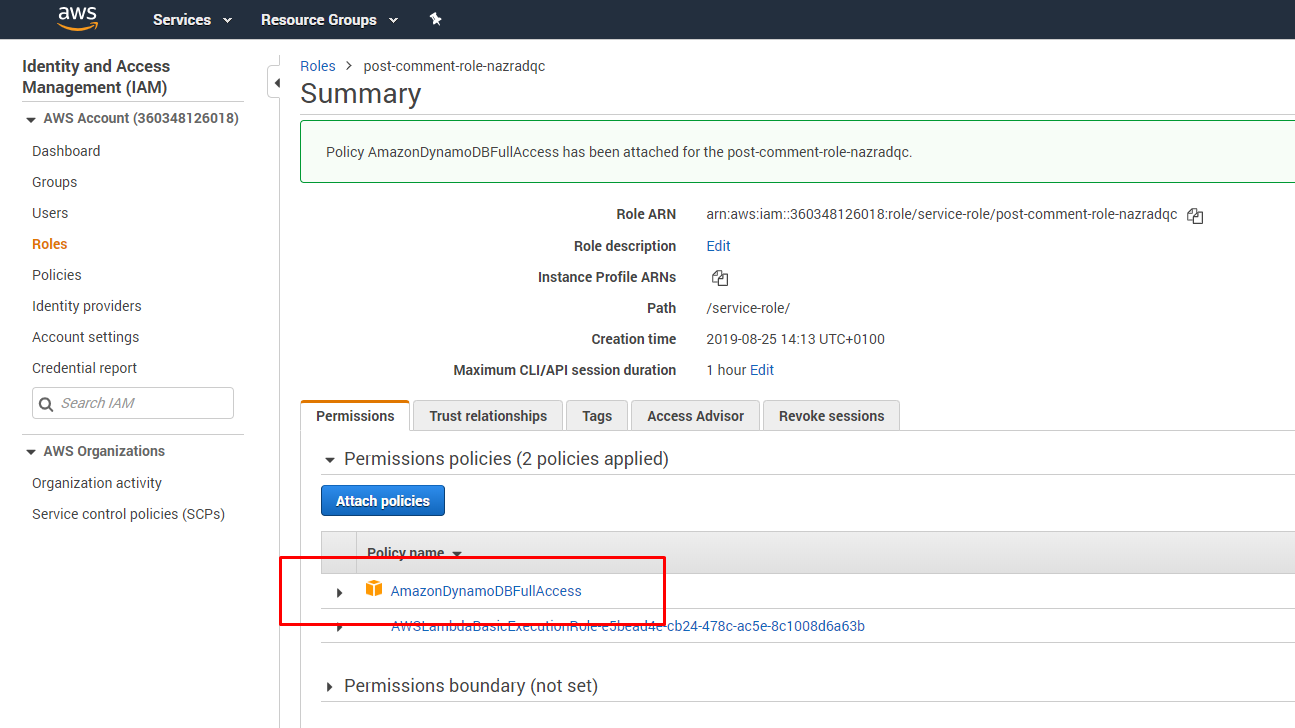Collapse the Permissions policies section

(330, 460)
